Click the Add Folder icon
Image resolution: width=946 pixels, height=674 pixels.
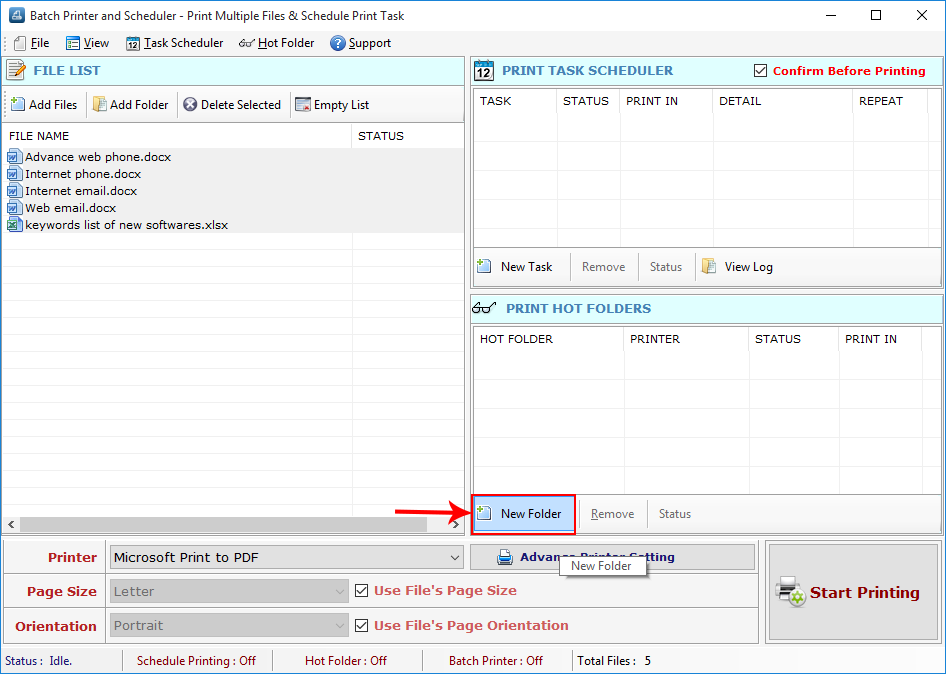99,104
